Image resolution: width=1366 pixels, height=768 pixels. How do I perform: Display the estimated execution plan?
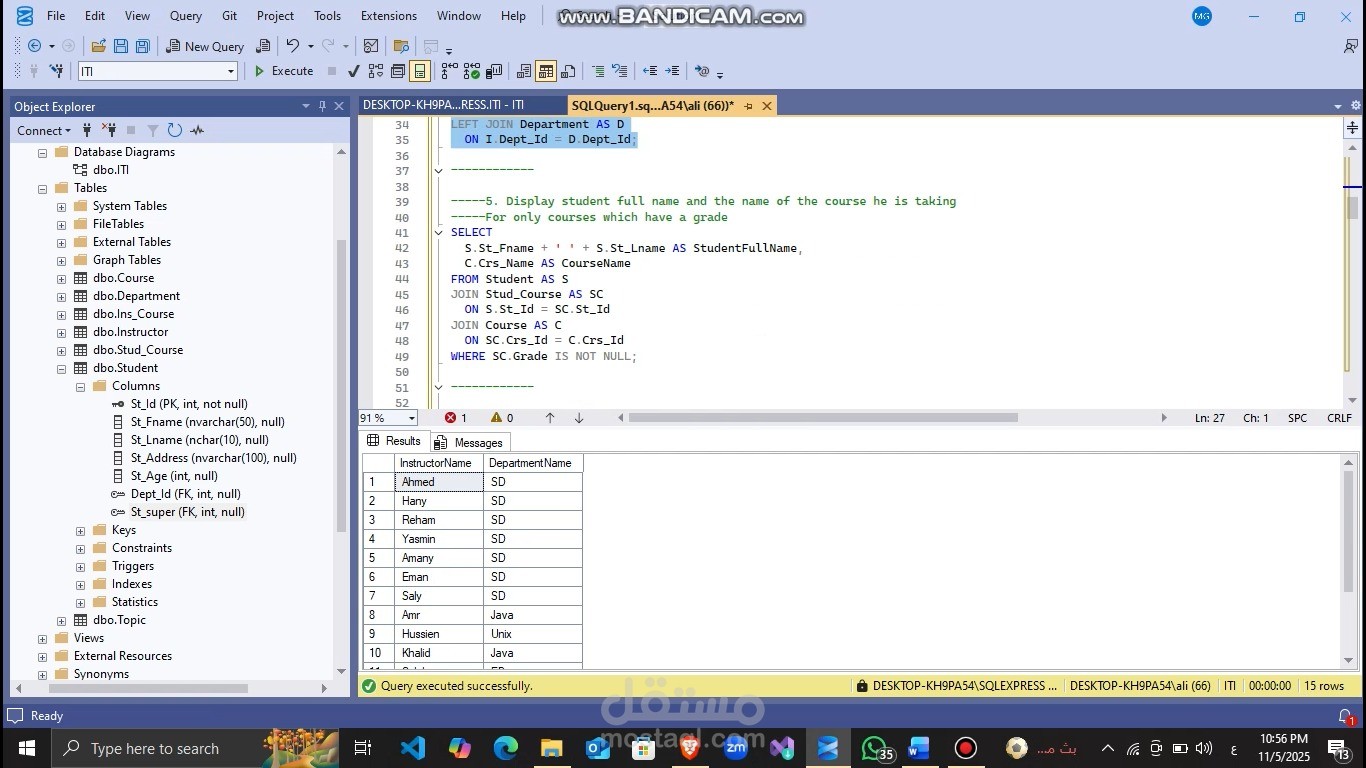click(376, 70)
